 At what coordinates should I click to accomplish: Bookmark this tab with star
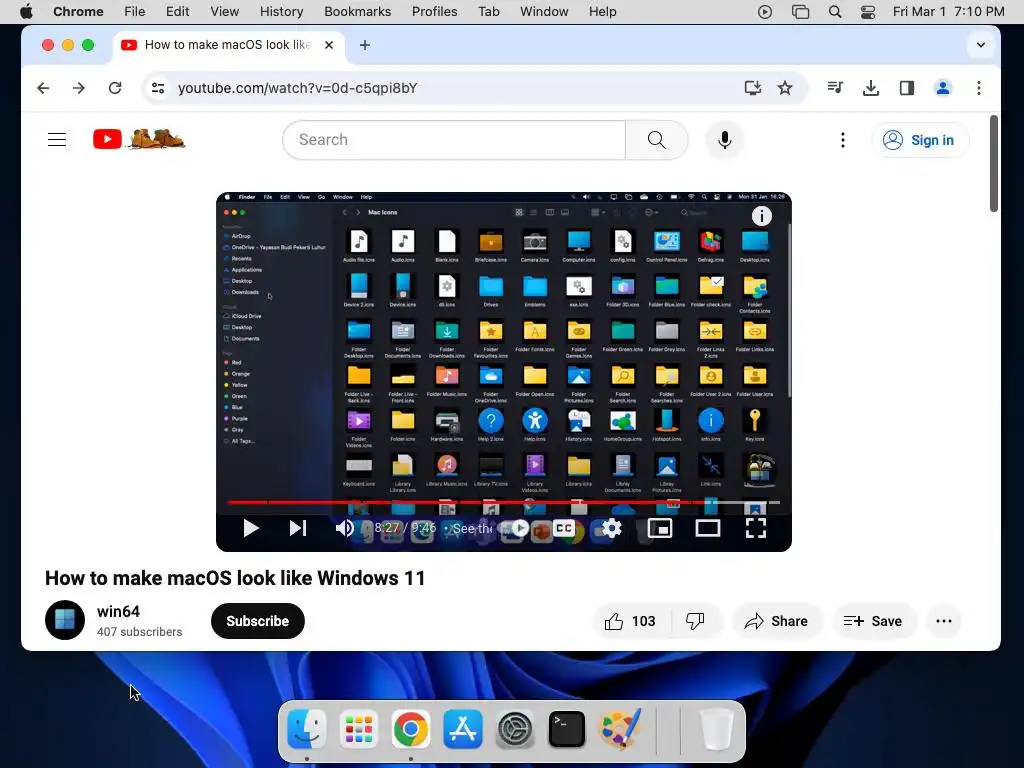coord(785,88)
